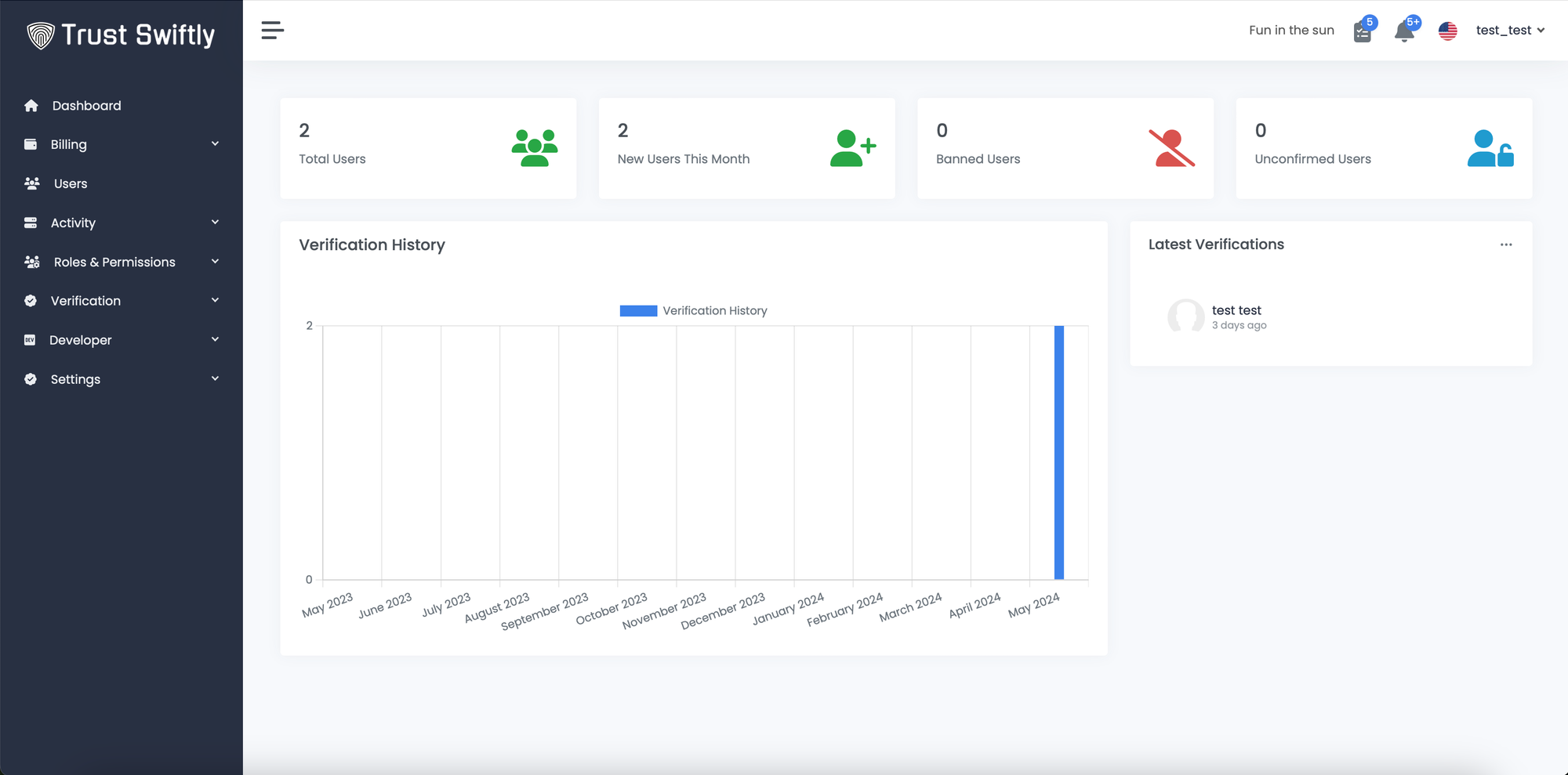Open Latest Verifications three-dot options

[1506, 244]
